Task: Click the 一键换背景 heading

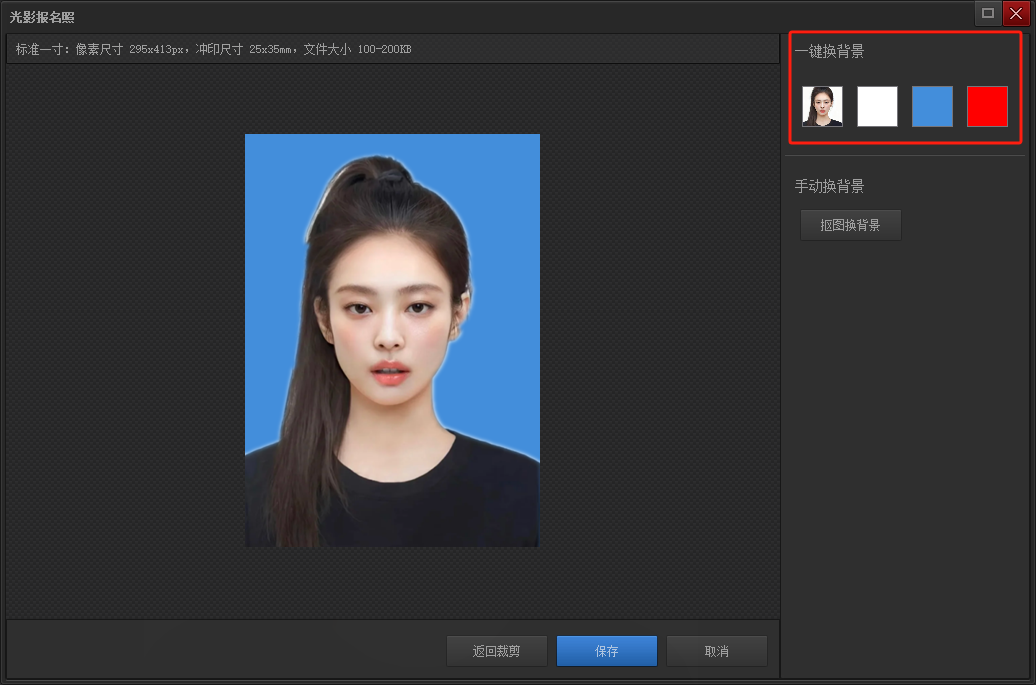Action: tap(829, 52)
